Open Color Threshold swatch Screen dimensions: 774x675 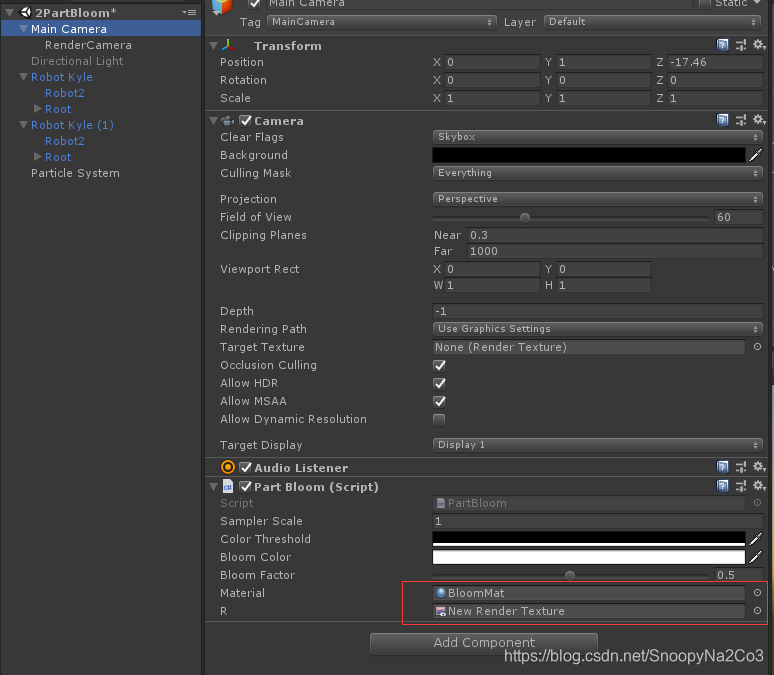click(x=588, y=539)
